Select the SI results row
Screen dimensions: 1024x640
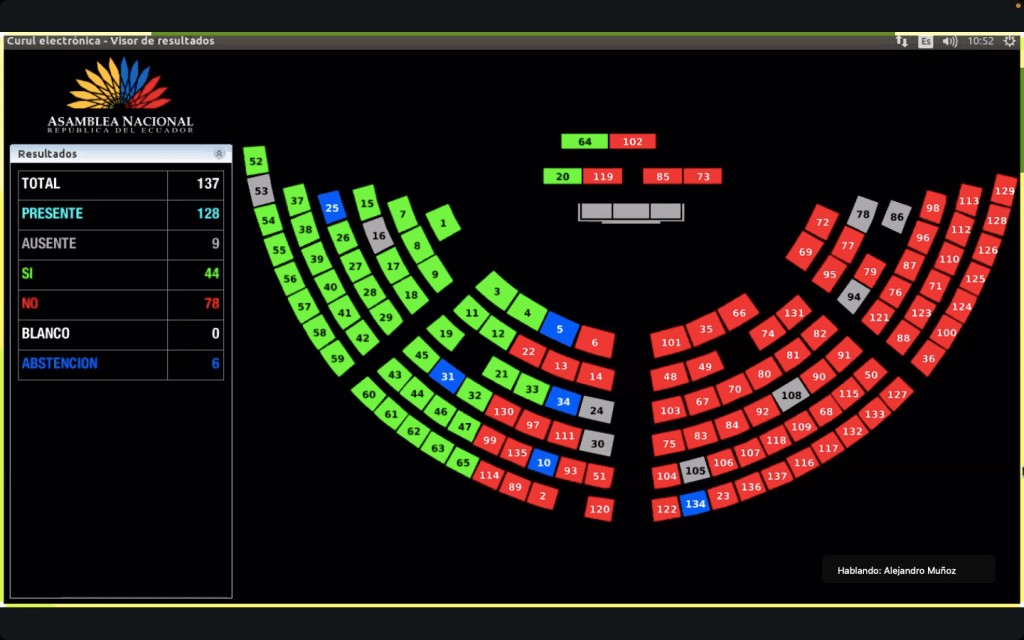(x=120, y=274)
